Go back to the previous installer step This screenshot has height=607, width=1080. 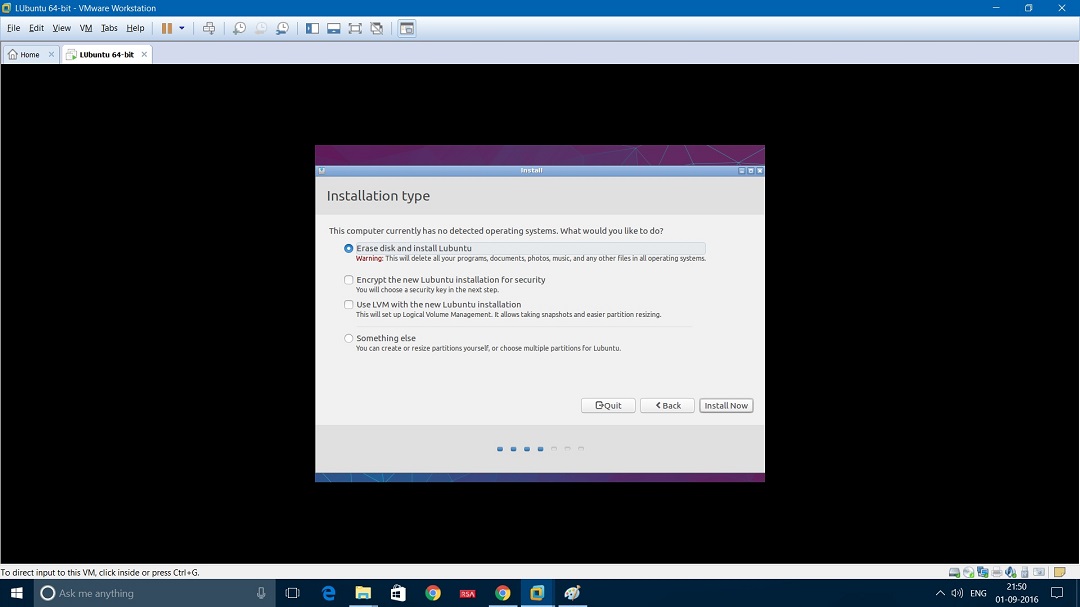click(667, 406)
